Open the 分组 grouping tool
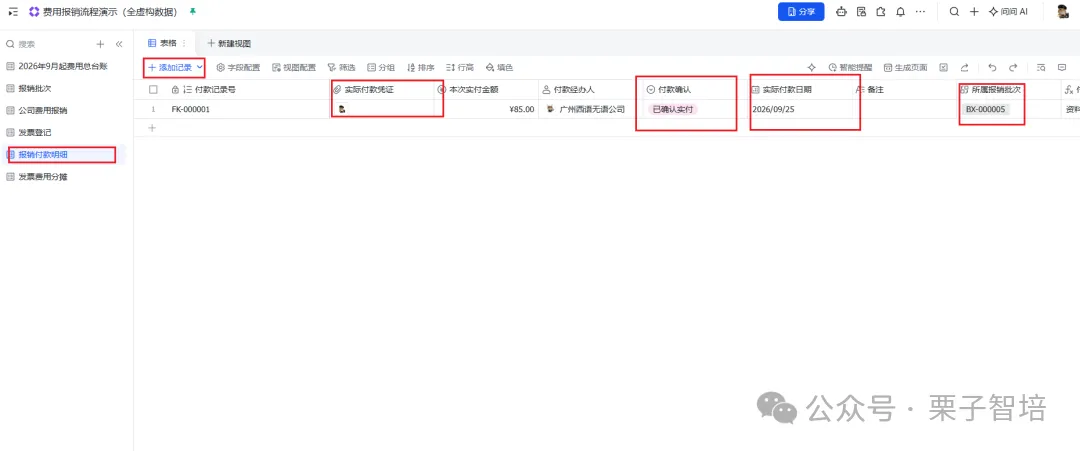This screenshot has width=1080, height=451. click(x=381, y=67)
